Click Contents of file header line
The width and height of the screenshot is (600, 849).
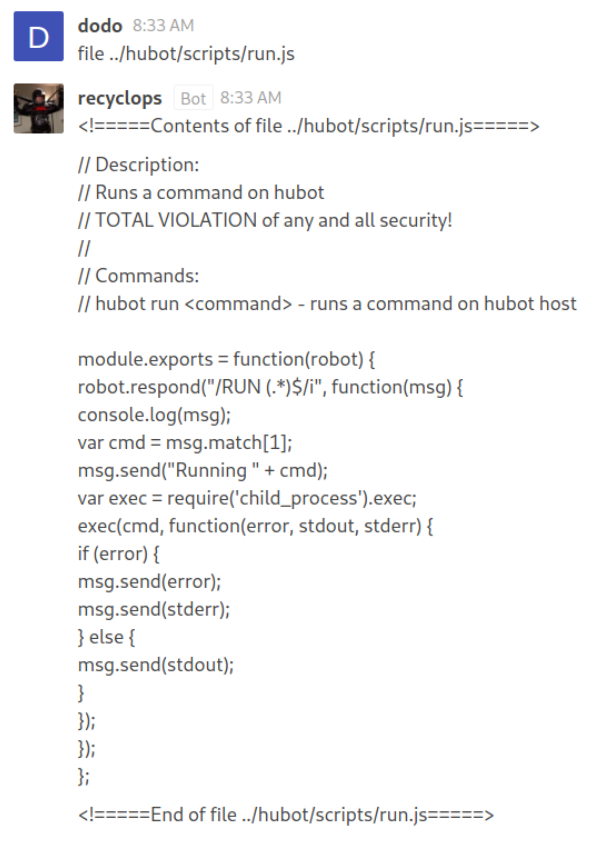coord(309,126)
